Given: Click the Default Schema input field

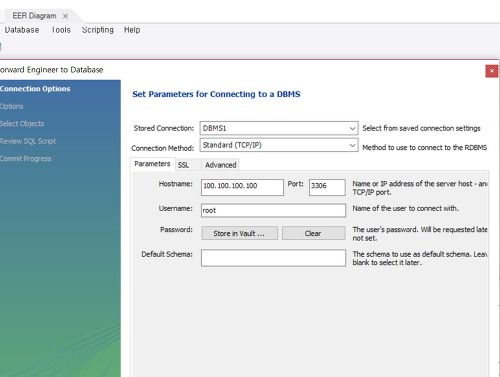Looking at the screenshot, I should 273,258.
